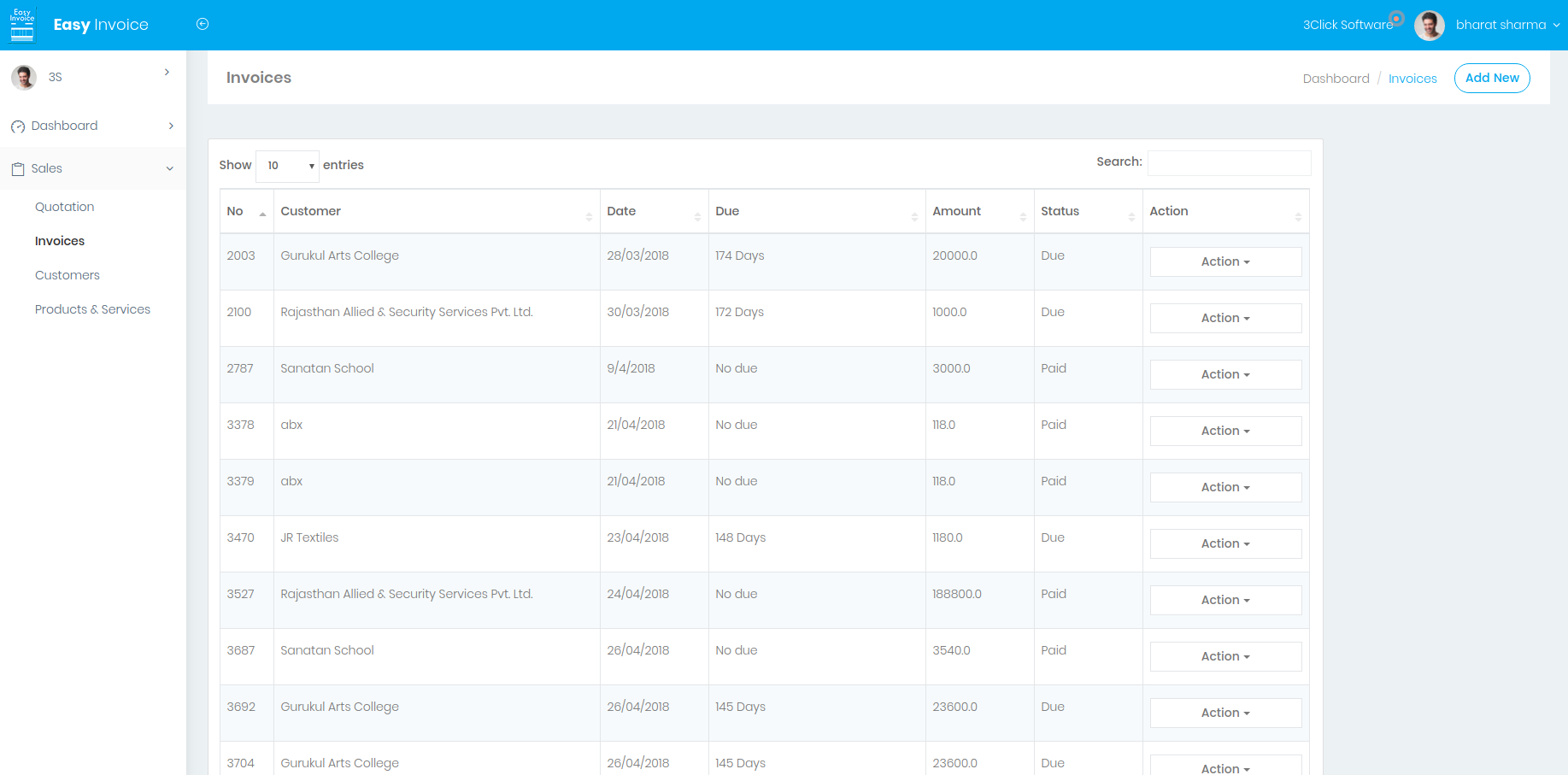Toggle sorting on the Customer column
Image resolution: width=1568 pixels, height=775 pixels.
[589, 215]
